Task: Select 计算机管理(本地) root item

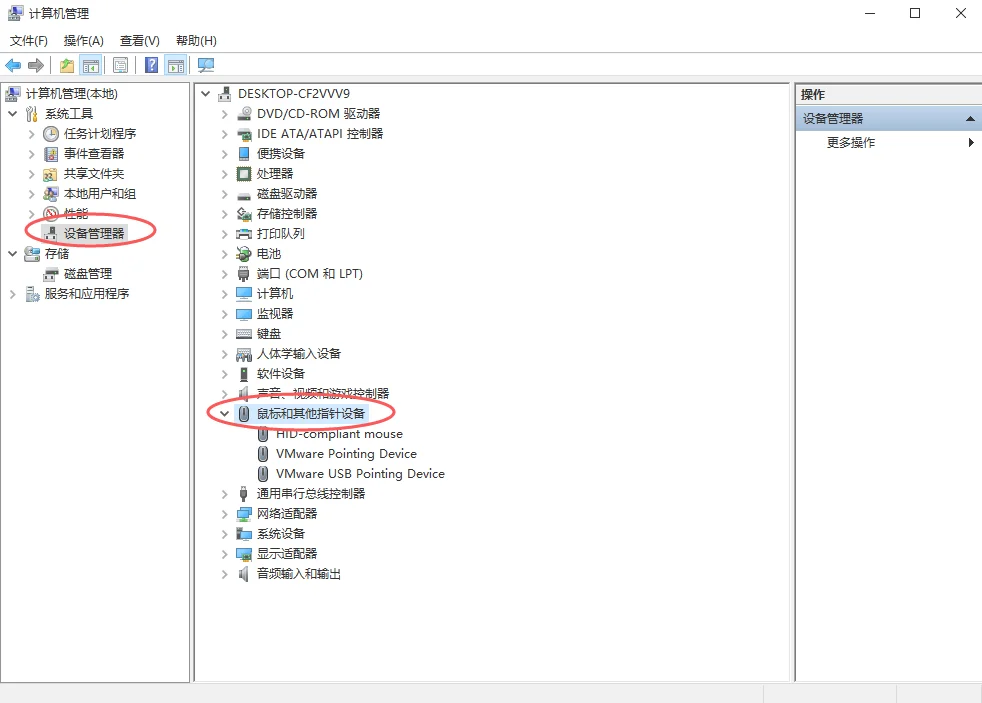Action: pyautogui.click(x=71, y=94)
